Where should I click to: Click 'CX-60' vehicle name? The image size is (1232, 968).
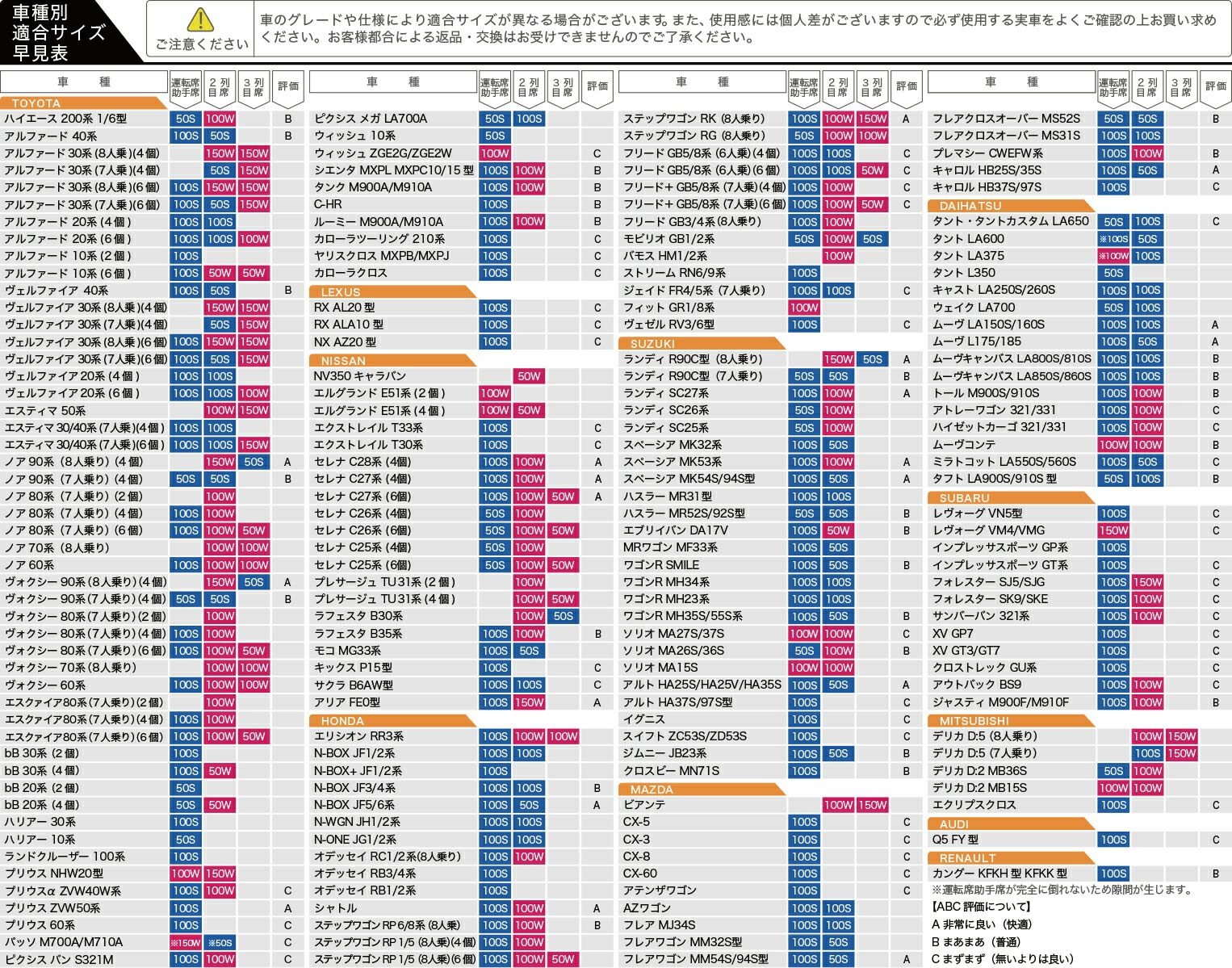point(639,874)
